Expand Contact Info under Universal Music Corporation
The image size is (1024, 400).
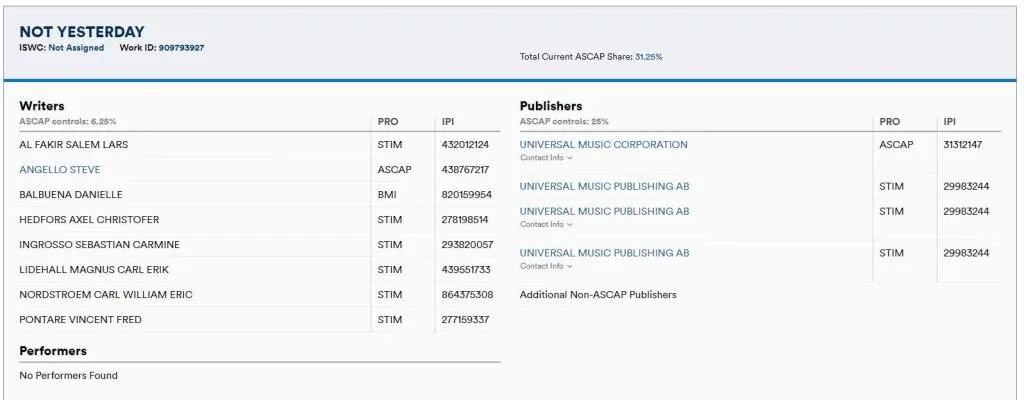[546, 158]
